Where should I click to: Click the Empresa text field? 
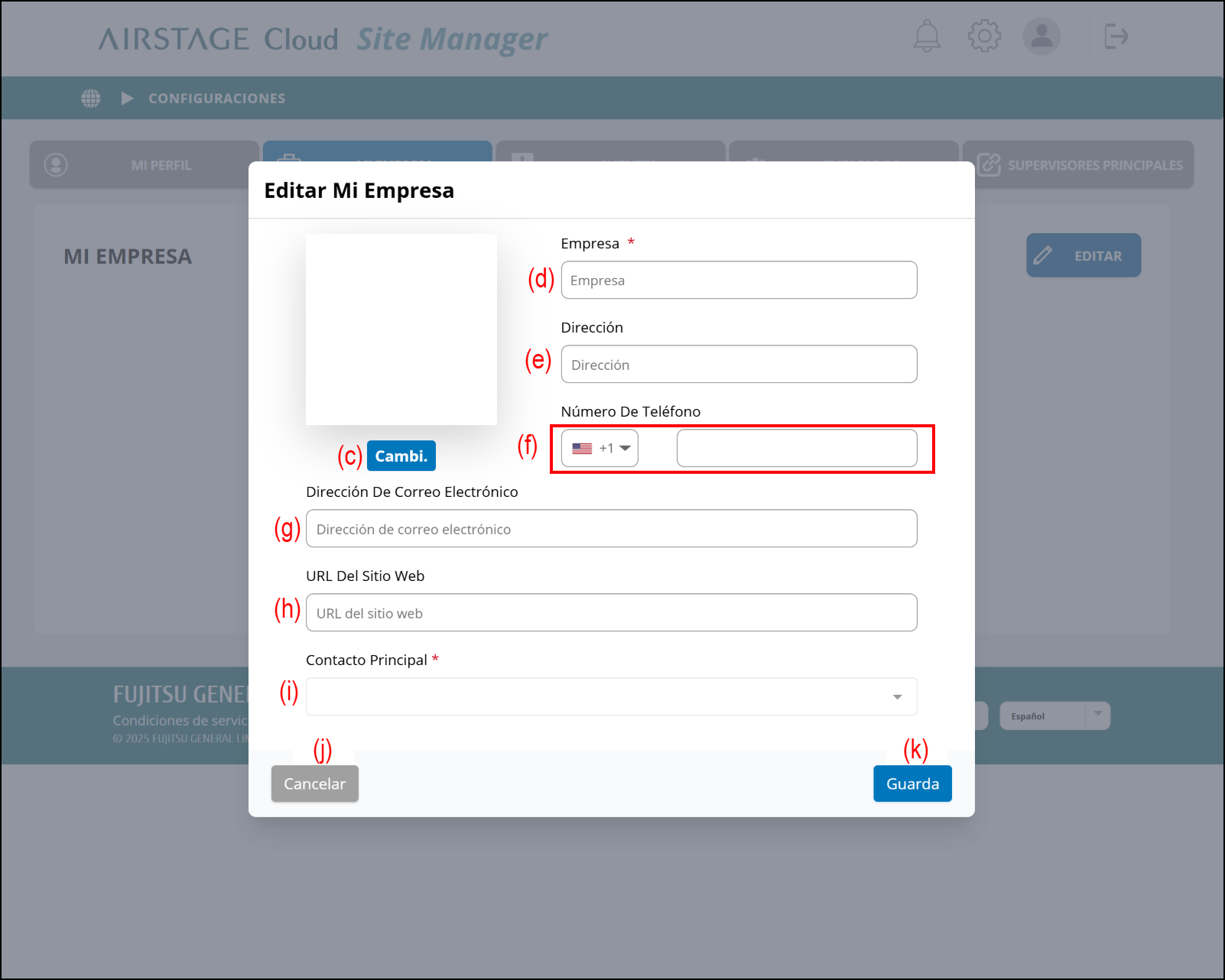[x=739, y=281]
